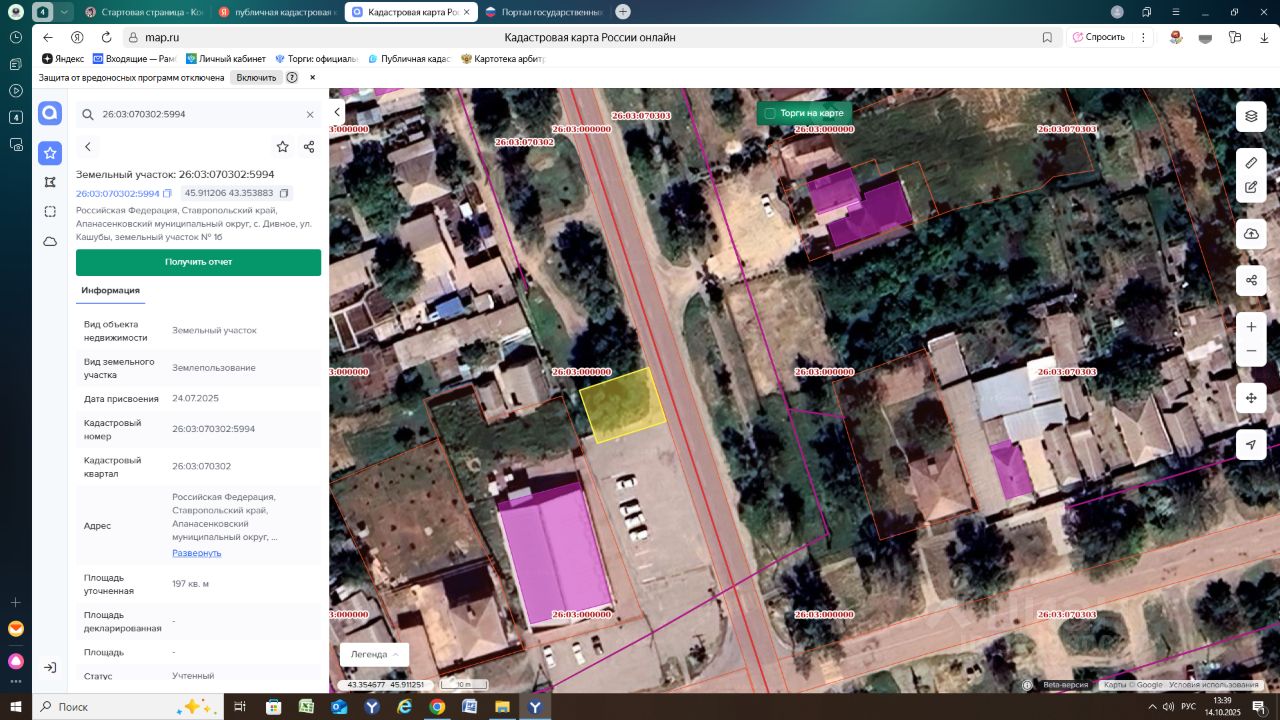Viewport: 1280px width, 720px height.
Task: Select the ruler measurement tool
Action: point(1251,162)
